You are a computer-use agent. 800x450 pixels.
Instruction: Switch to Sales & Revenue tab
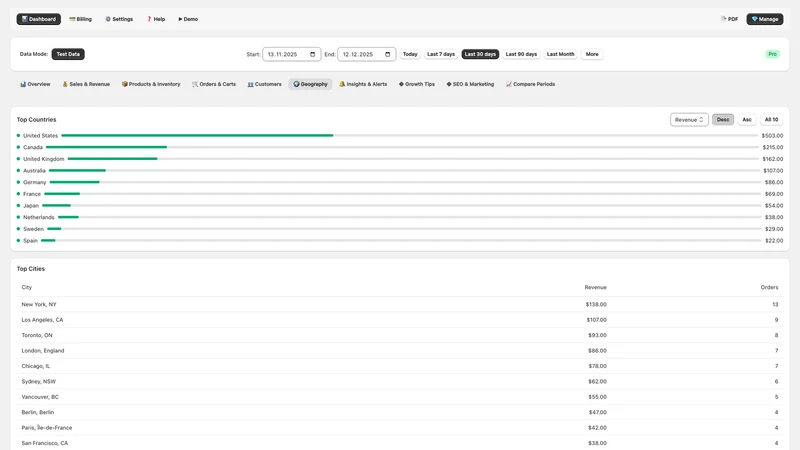[86, 84]
